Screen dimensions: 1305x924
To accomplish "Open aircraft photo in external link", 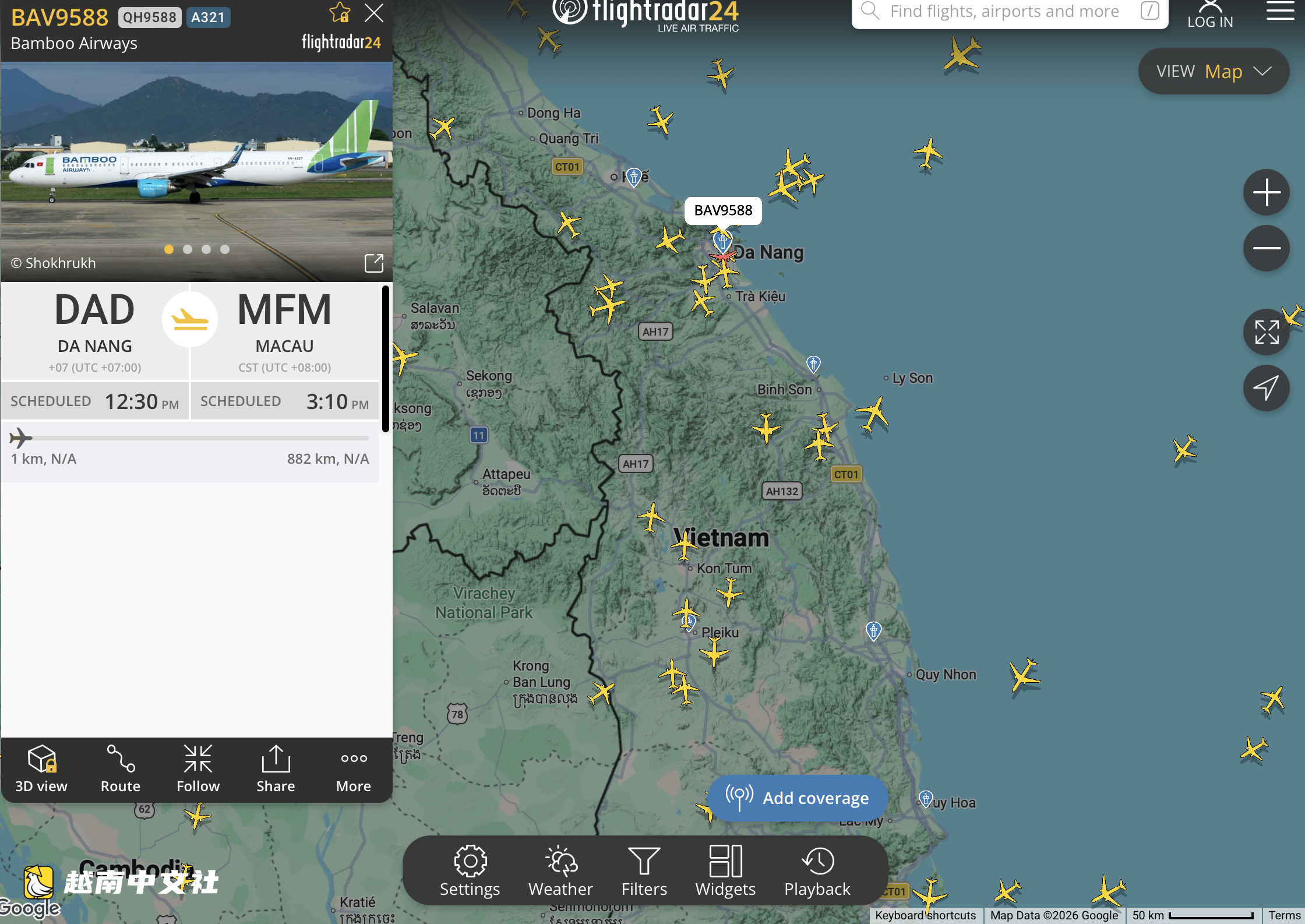I will (x=374, y=263).
